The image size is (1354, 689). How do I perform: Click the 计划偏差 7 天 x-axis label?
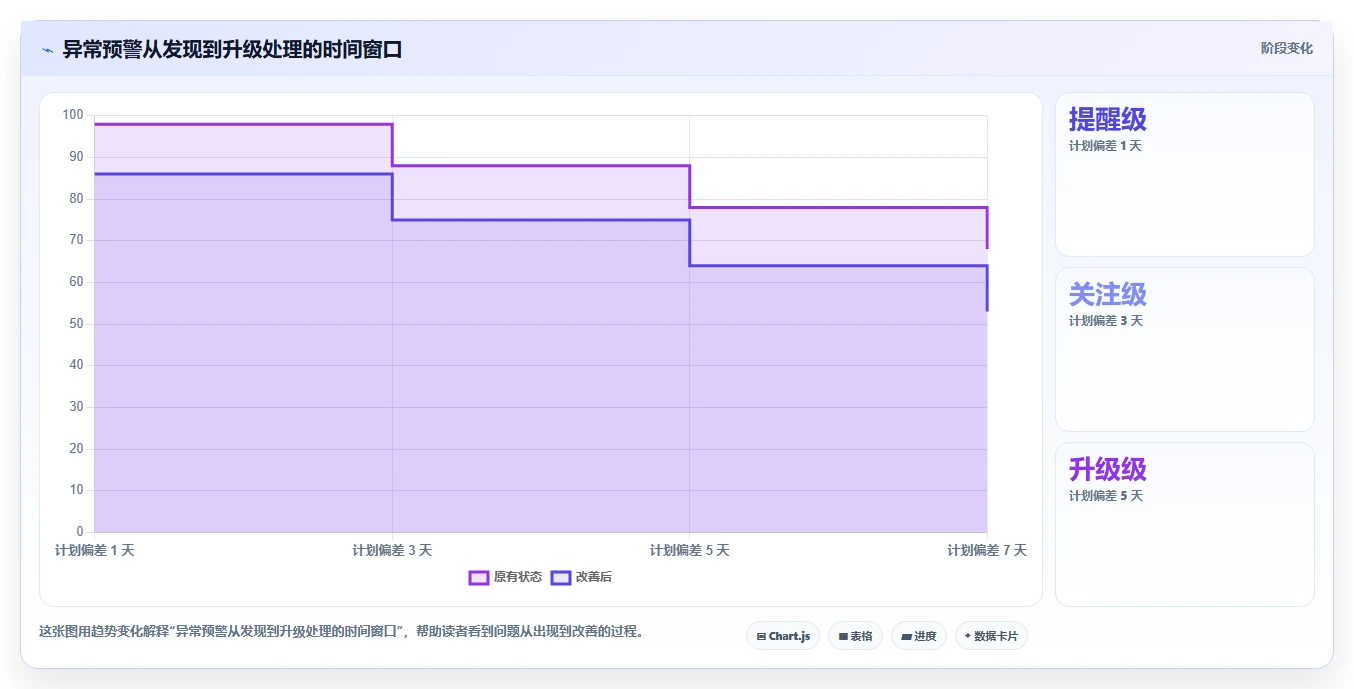(x=987, y=550)
